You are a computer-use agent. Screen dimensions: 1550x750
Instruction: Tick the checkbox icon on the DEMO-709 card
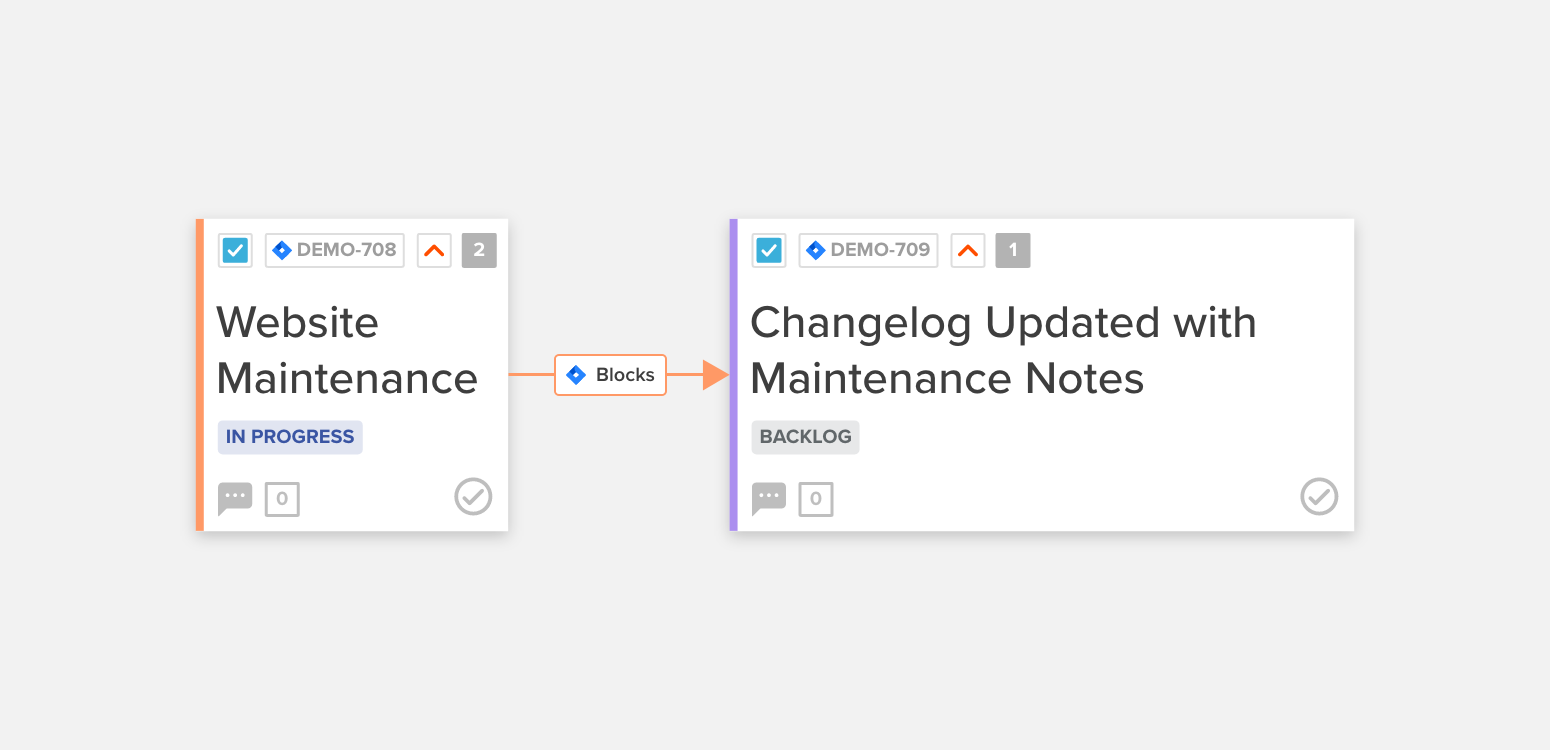coord(769,250)
